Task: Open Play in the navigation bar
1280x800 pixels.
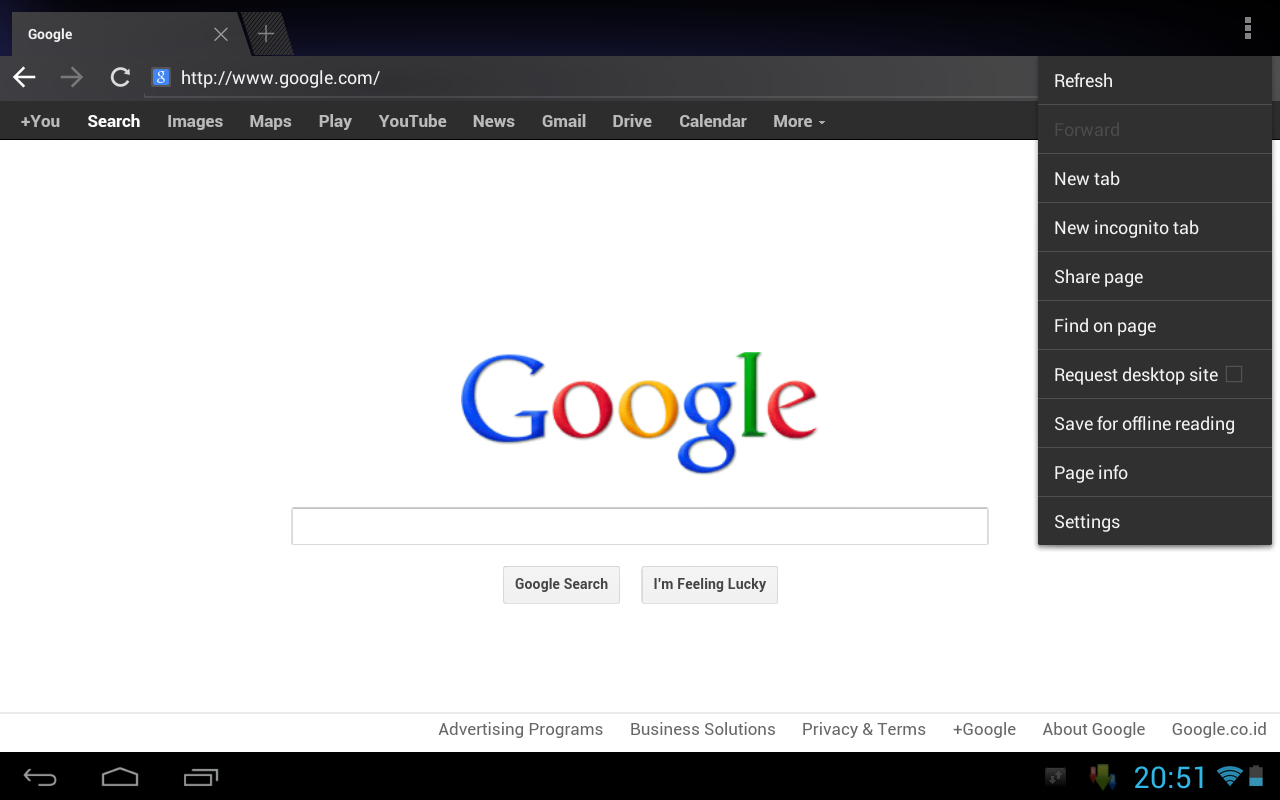Action: coord(335,121)
